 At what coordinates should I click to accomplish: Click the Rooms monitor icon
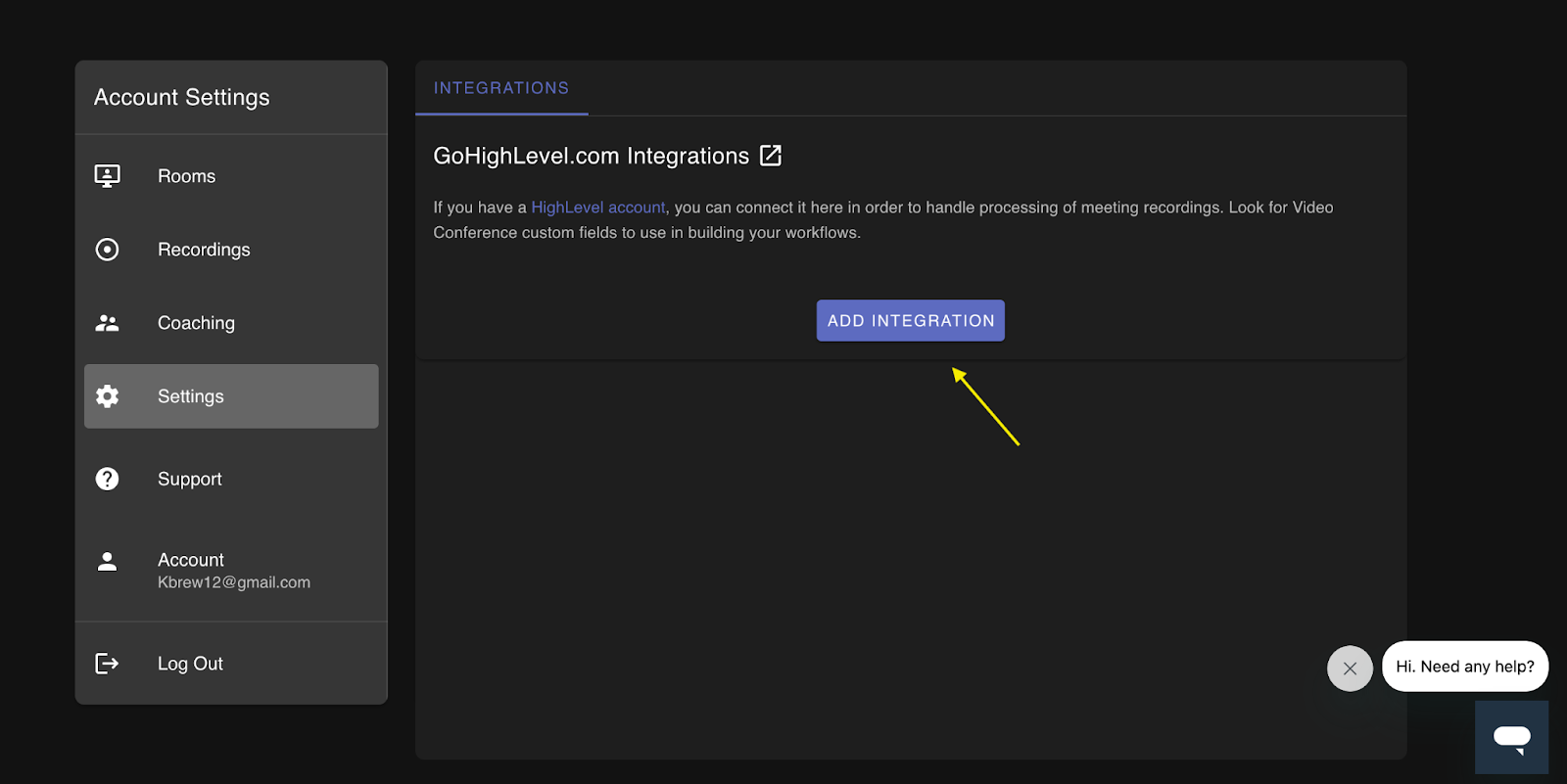(x=107, y=176)
